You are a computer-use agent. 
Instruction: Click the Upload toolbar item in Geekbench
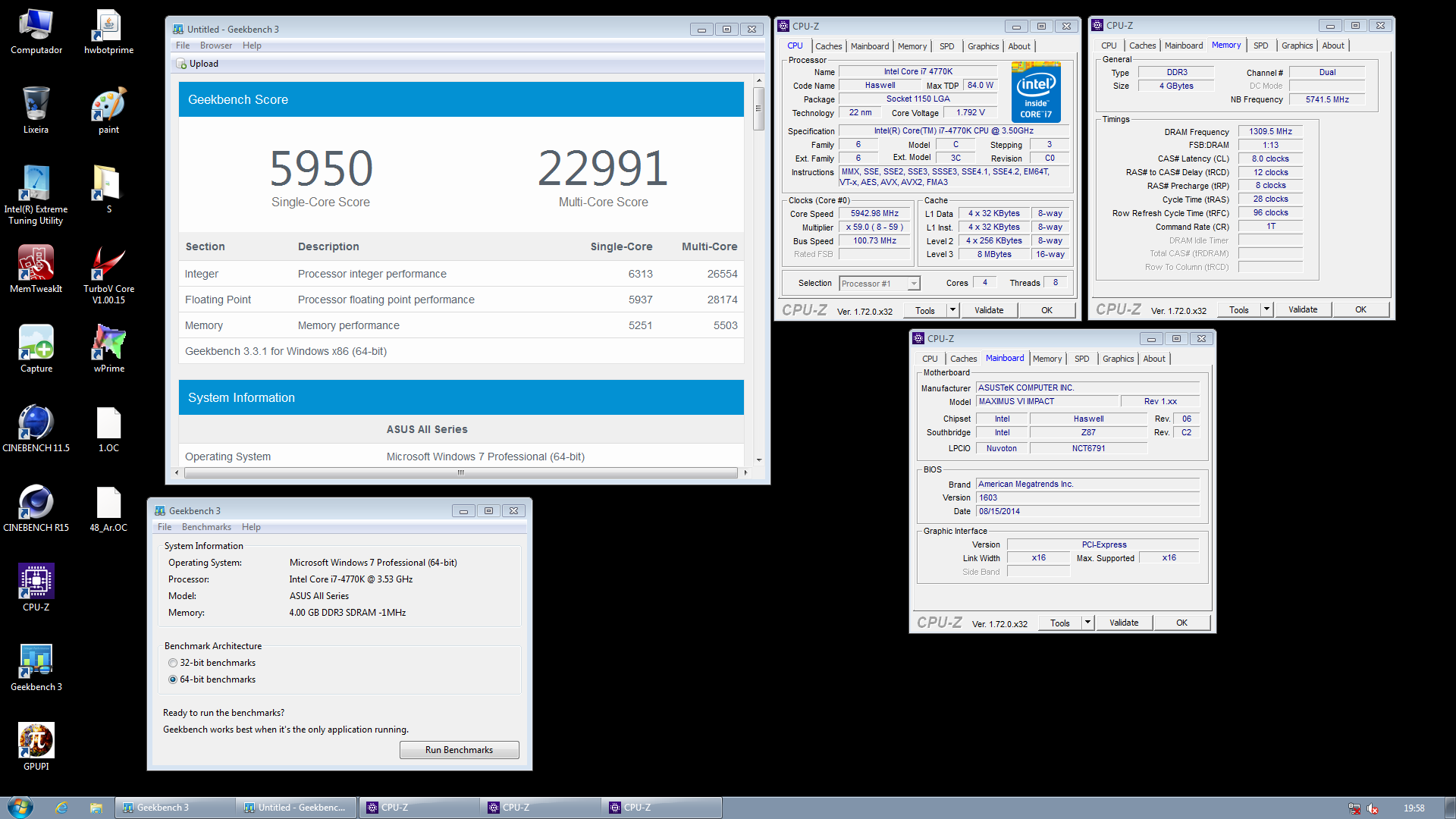197,64
